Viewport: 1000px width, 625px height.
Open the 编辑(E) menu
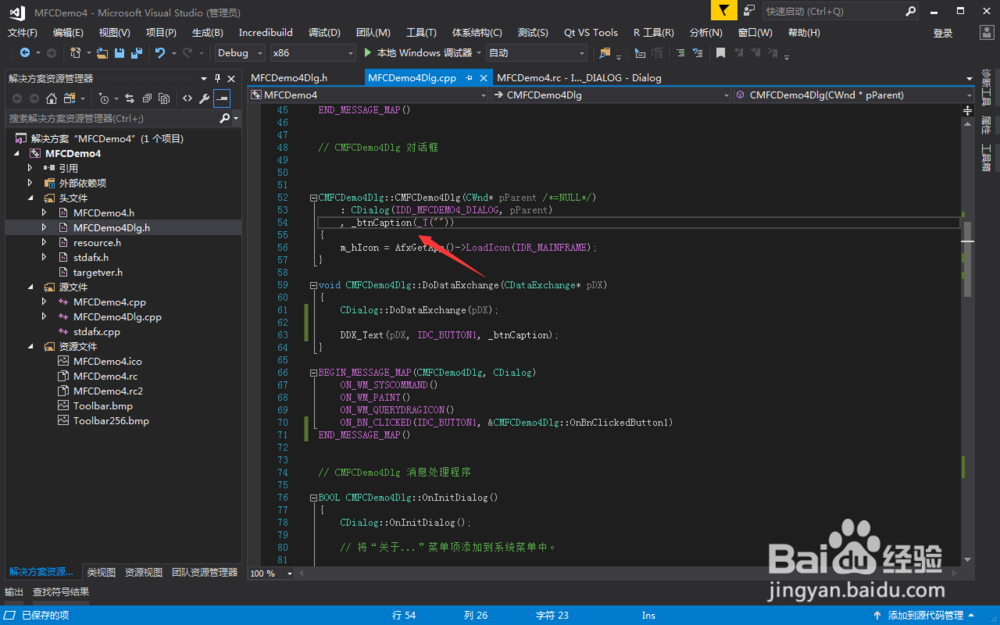[68, 33]
